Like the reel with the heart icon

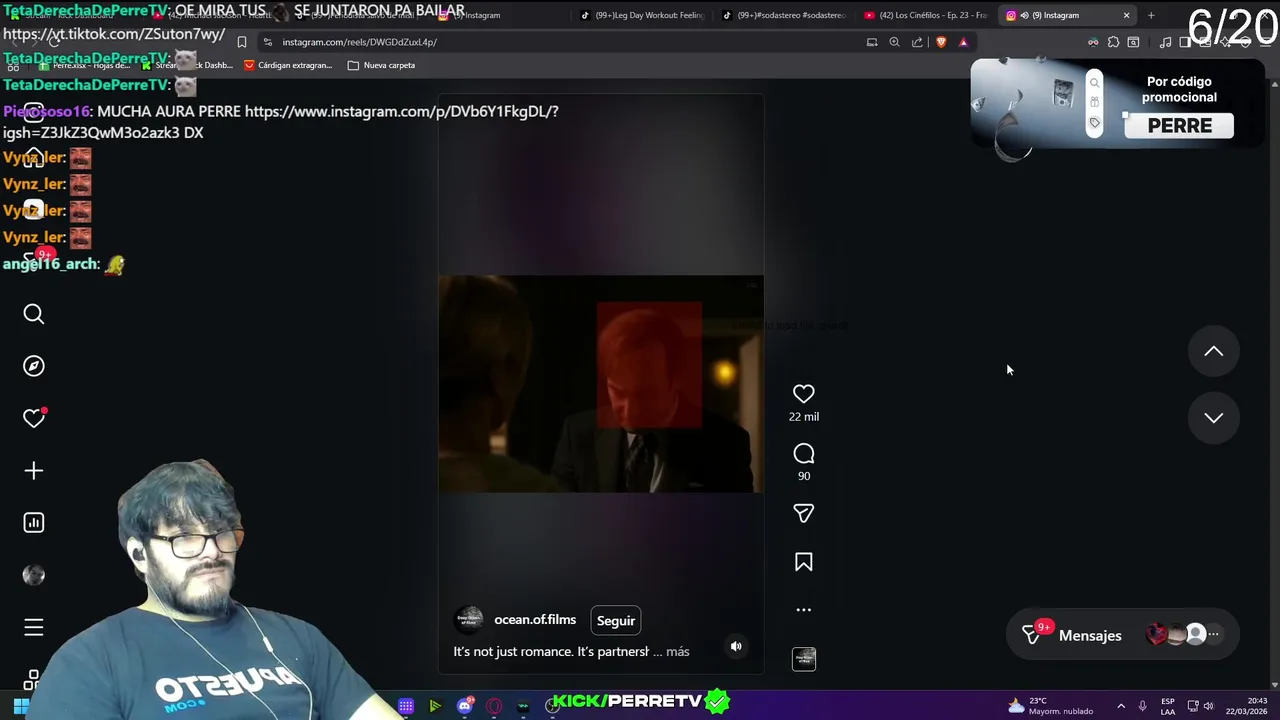pos(803,394)
